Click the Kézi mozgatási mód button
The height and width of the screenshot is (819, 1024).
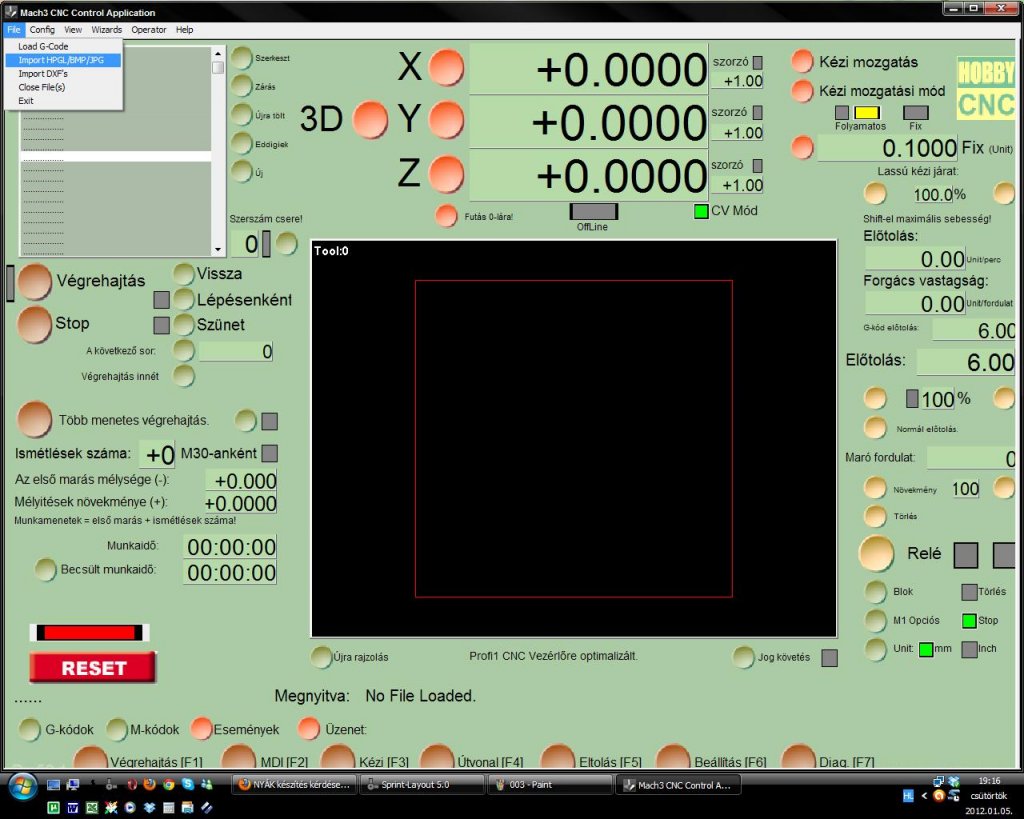click(803, 91)
